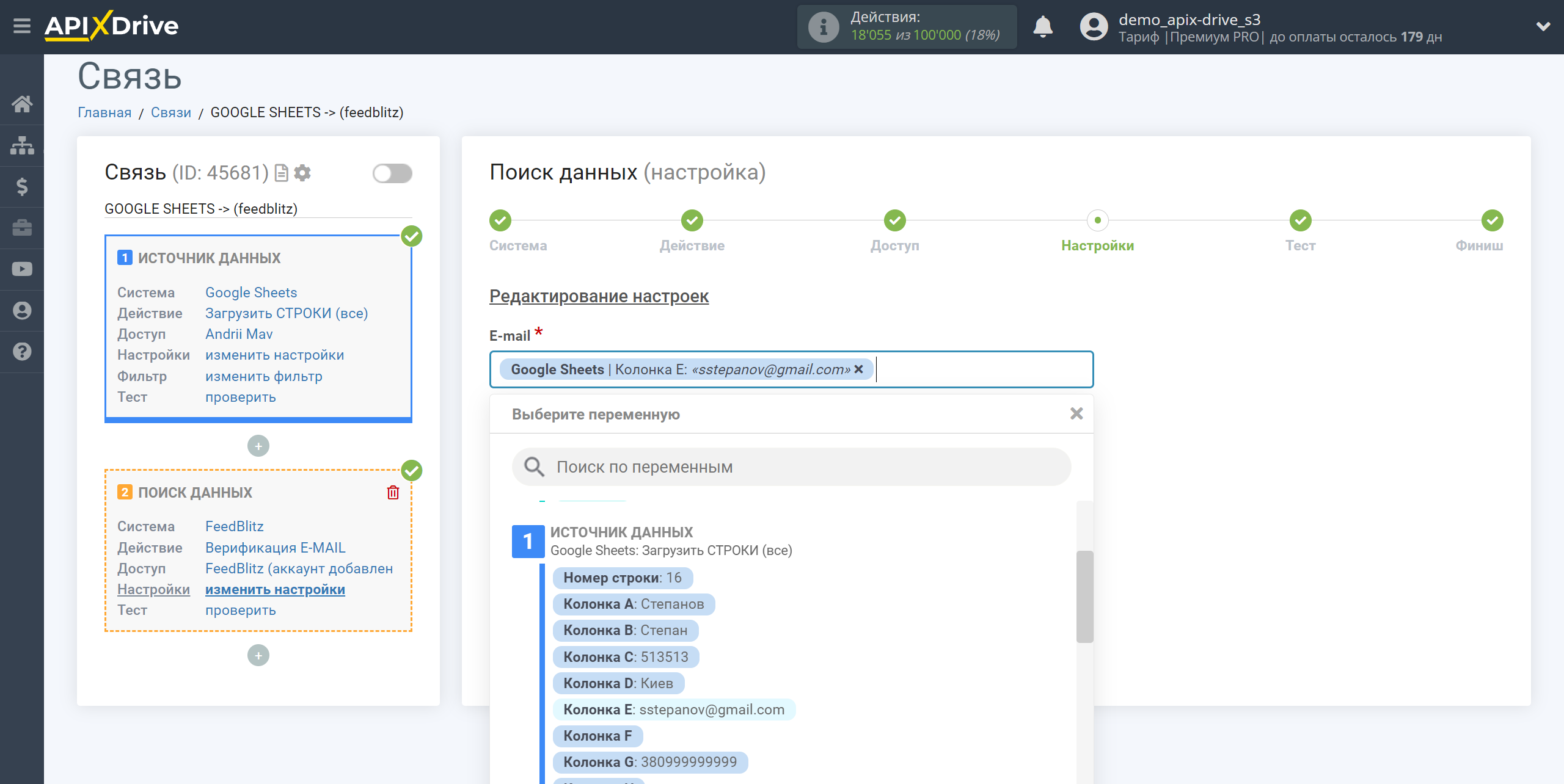Close the variable picker panel
The width and height of the screenshot is (1564, 784).
pos(1076,414)
